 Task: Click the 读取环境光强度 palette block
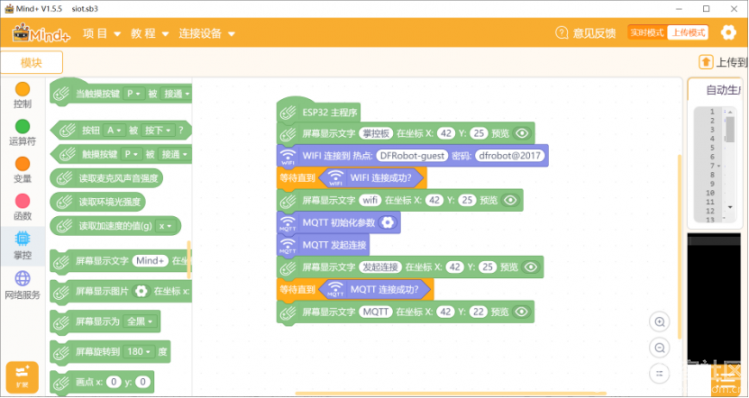tap(98, 202)
